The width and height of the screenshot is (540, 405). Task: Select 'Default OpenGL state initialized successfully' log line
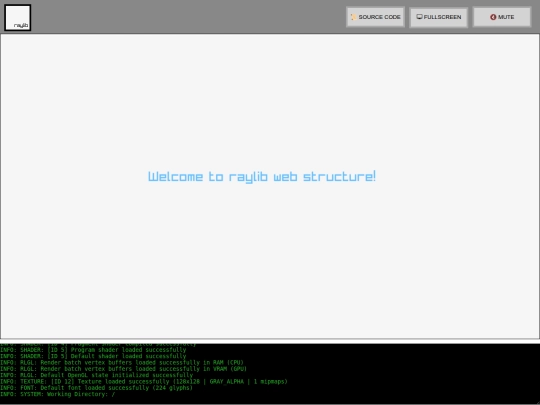point(96,375)
